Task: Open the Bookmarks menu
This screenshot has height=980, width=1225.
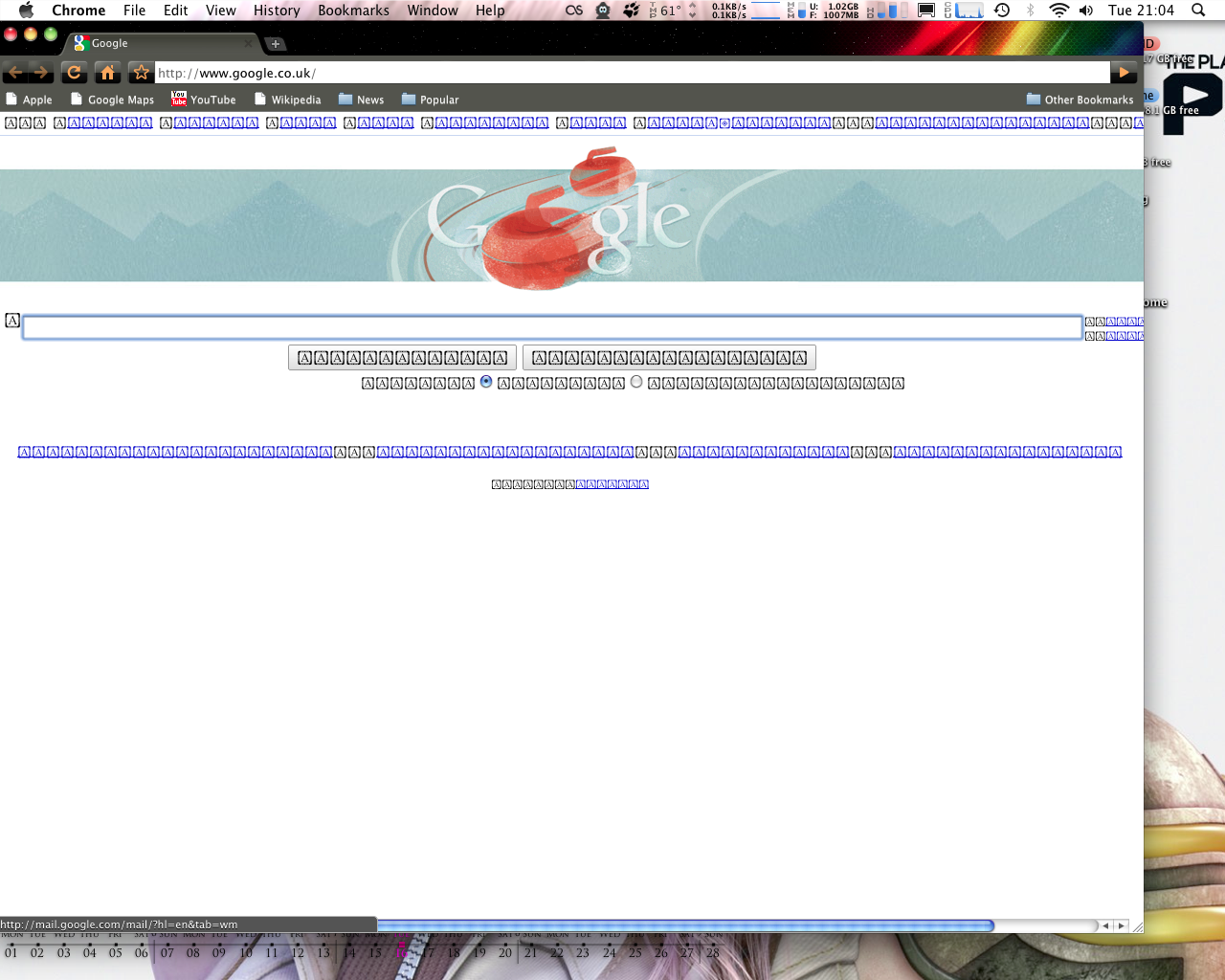Action: coord(354,11)
